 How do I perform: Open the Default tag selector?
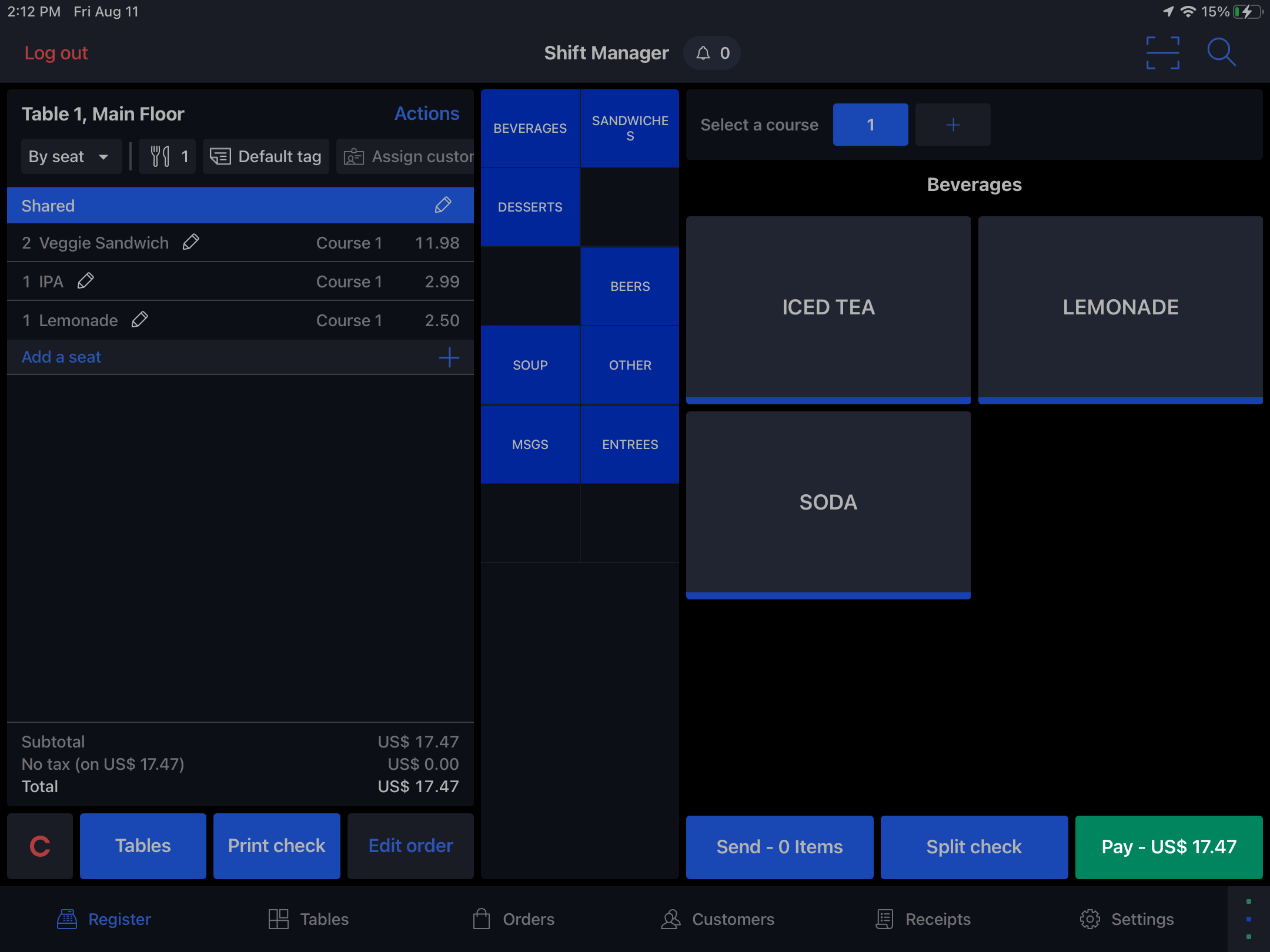coord(266,156)
